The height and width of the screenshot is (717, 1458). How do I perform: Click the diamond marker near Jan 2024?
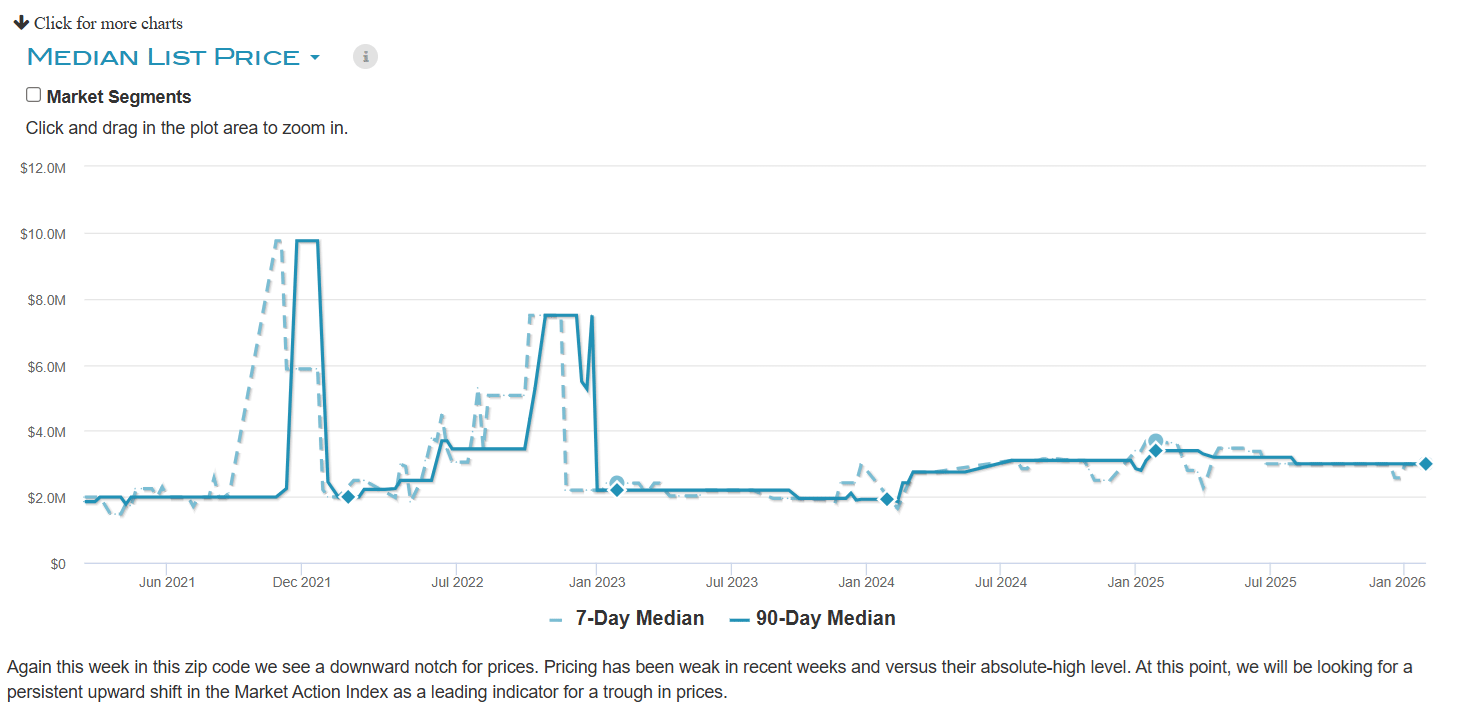pos(886,499)
